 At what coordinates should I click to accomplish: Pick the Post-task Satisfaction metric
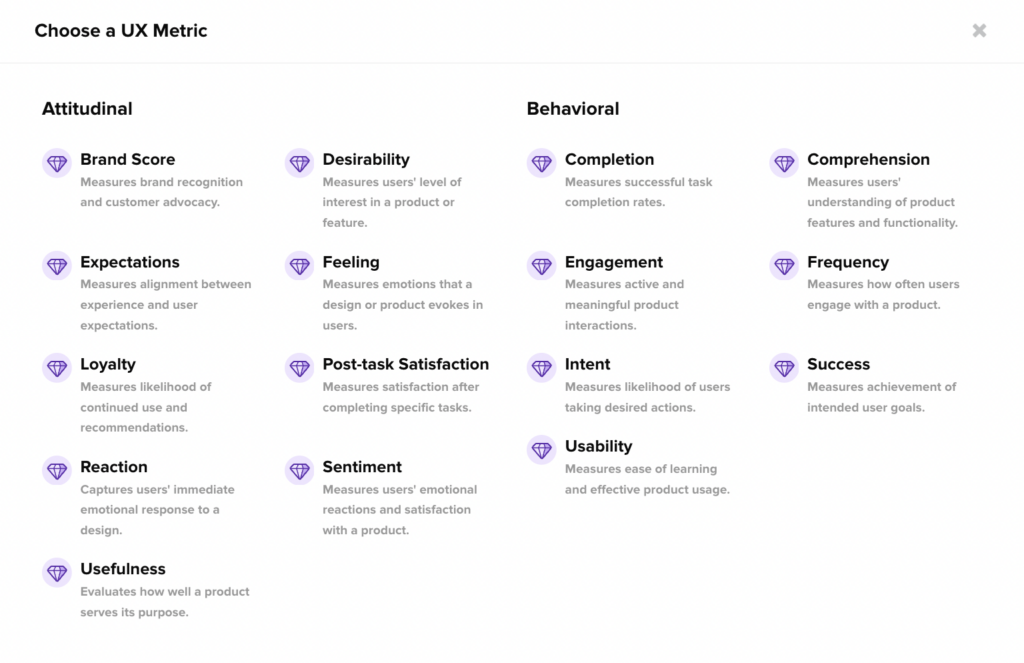(405, 364)
